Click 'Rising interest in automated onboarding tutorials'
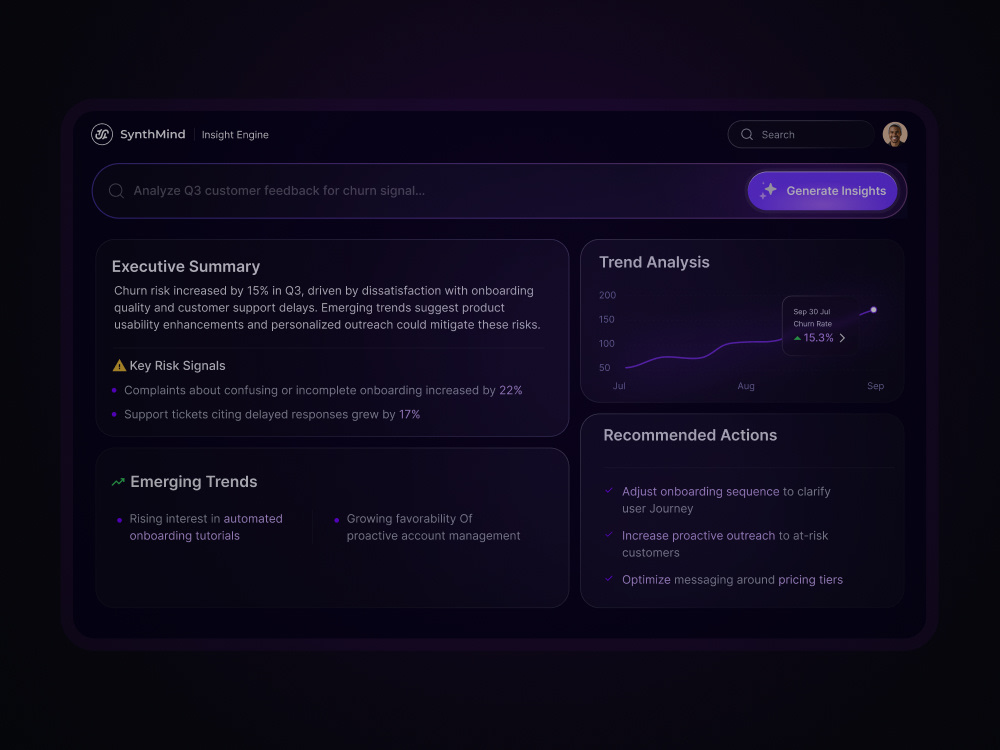 [x=206, y=527]
